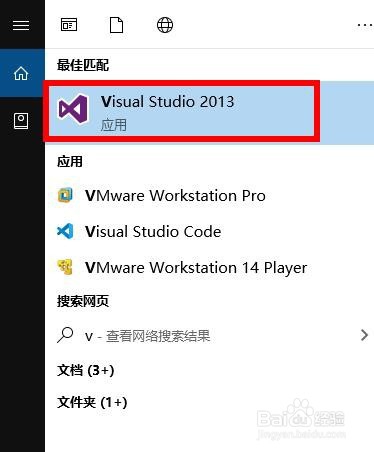Viewport: 374px width, 452px height.
Task: Open Visual Studio Code result
Action: [209, 231]
